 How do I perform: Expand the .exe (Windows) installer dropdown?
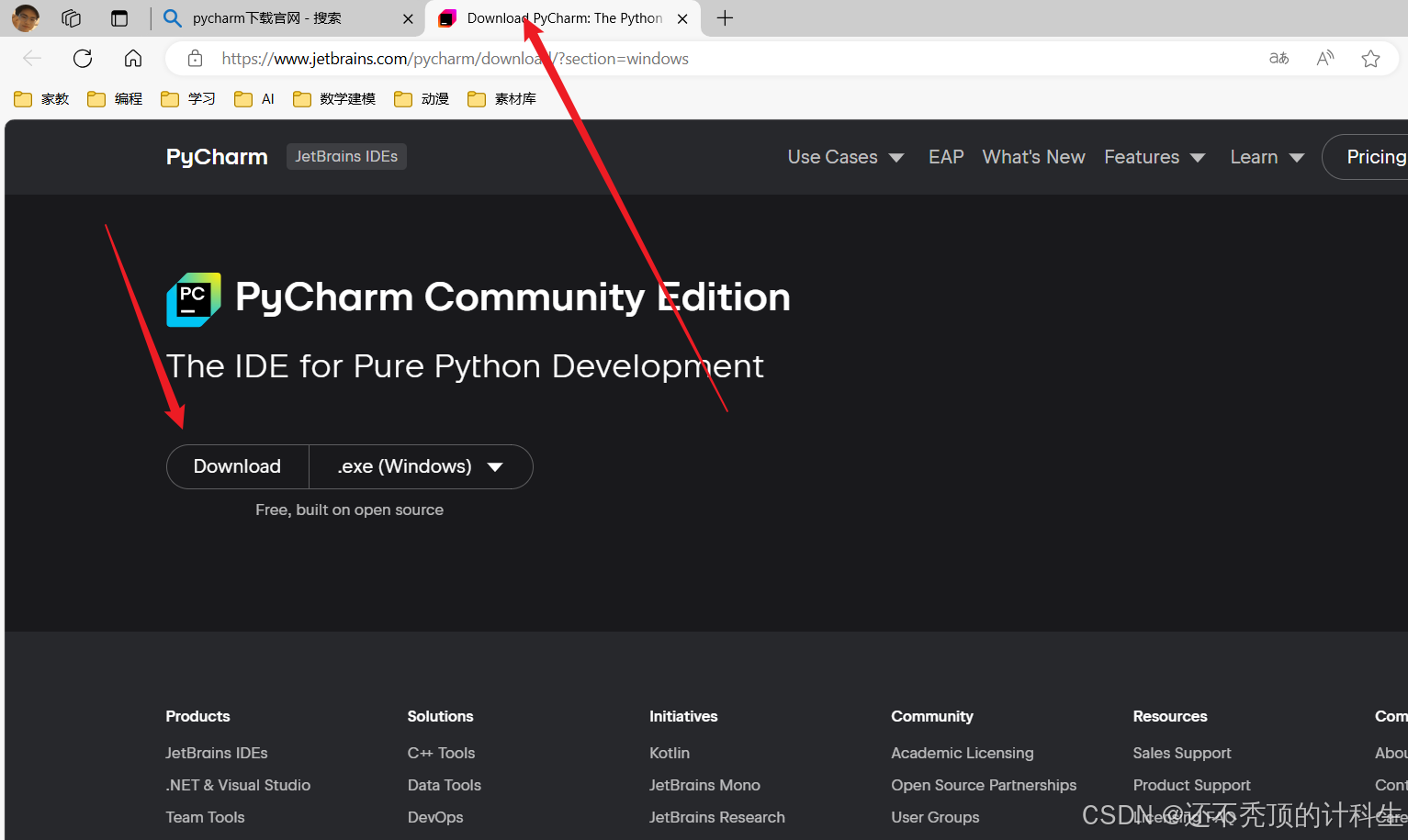click(x=421, y=466)
